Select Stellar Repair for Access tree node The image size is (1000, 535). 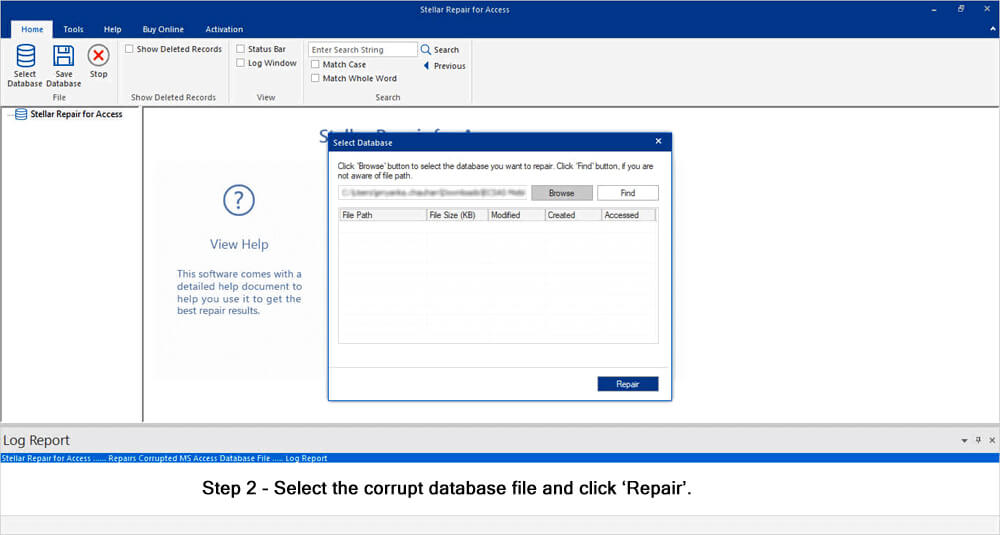tap(76, 114)
